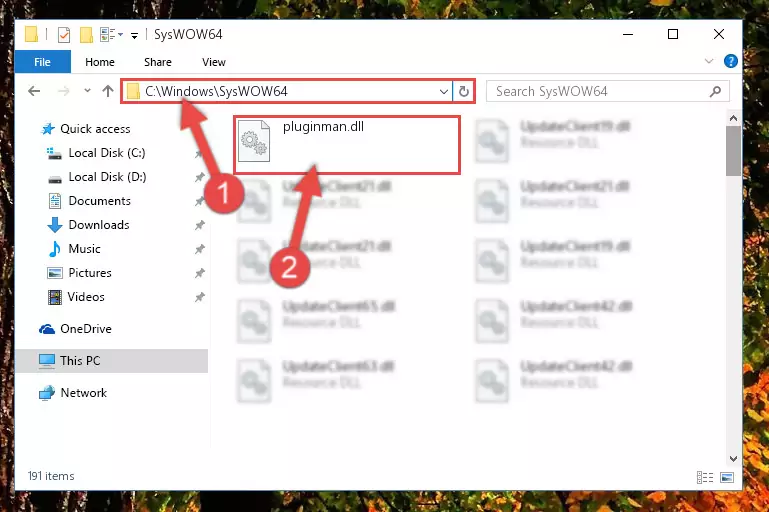Viewport: 769px width, 512px height.
Task: Go forward with the right arrow
Action: coord(63,91)
